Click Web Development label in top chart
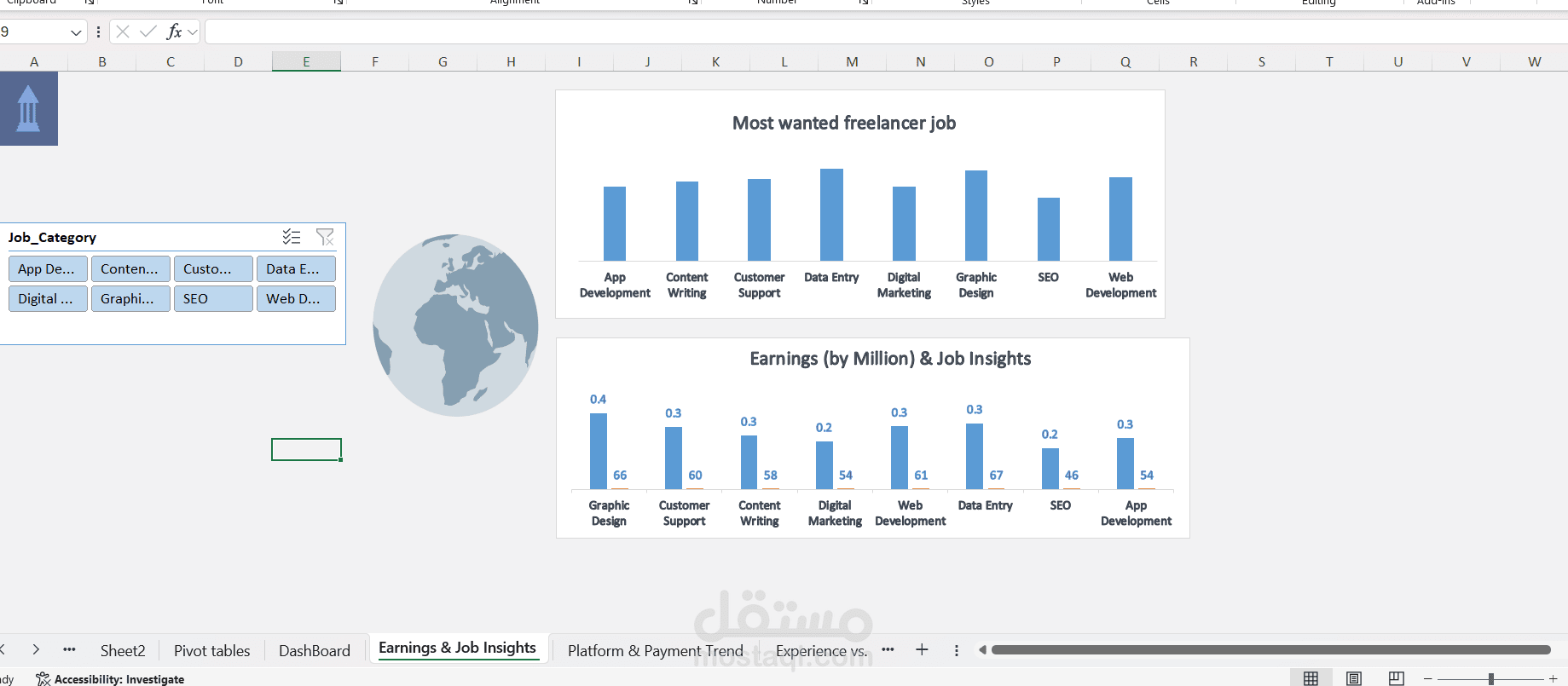1568x686 pixels. pos(1120,285)
